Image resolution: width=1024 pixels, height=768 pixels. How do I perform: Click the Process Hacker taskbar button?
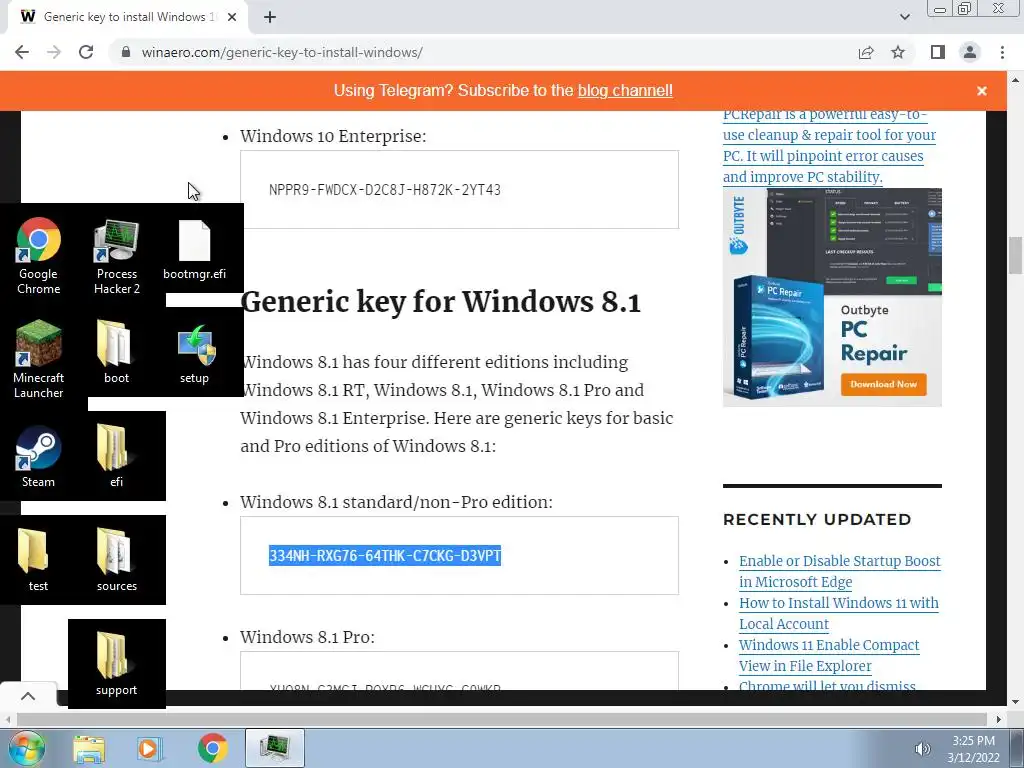point(275,748)
